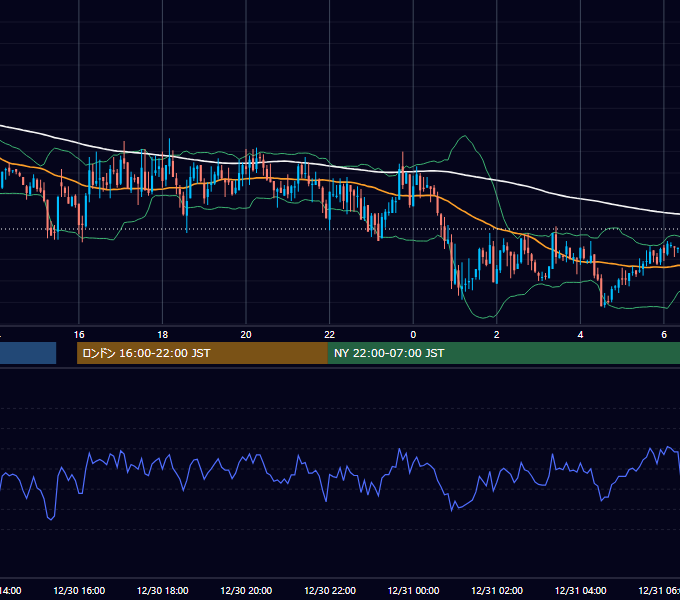Click the 12/30 20:00 date label
The height and width of the screenshot is (600, 680).
pos(246,590)
